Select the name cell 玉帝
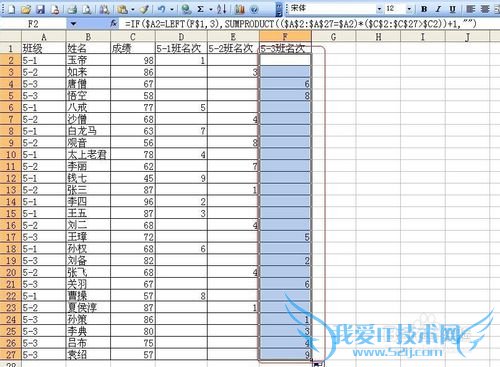This screenshot has width=500, height=367. (88, 60)
